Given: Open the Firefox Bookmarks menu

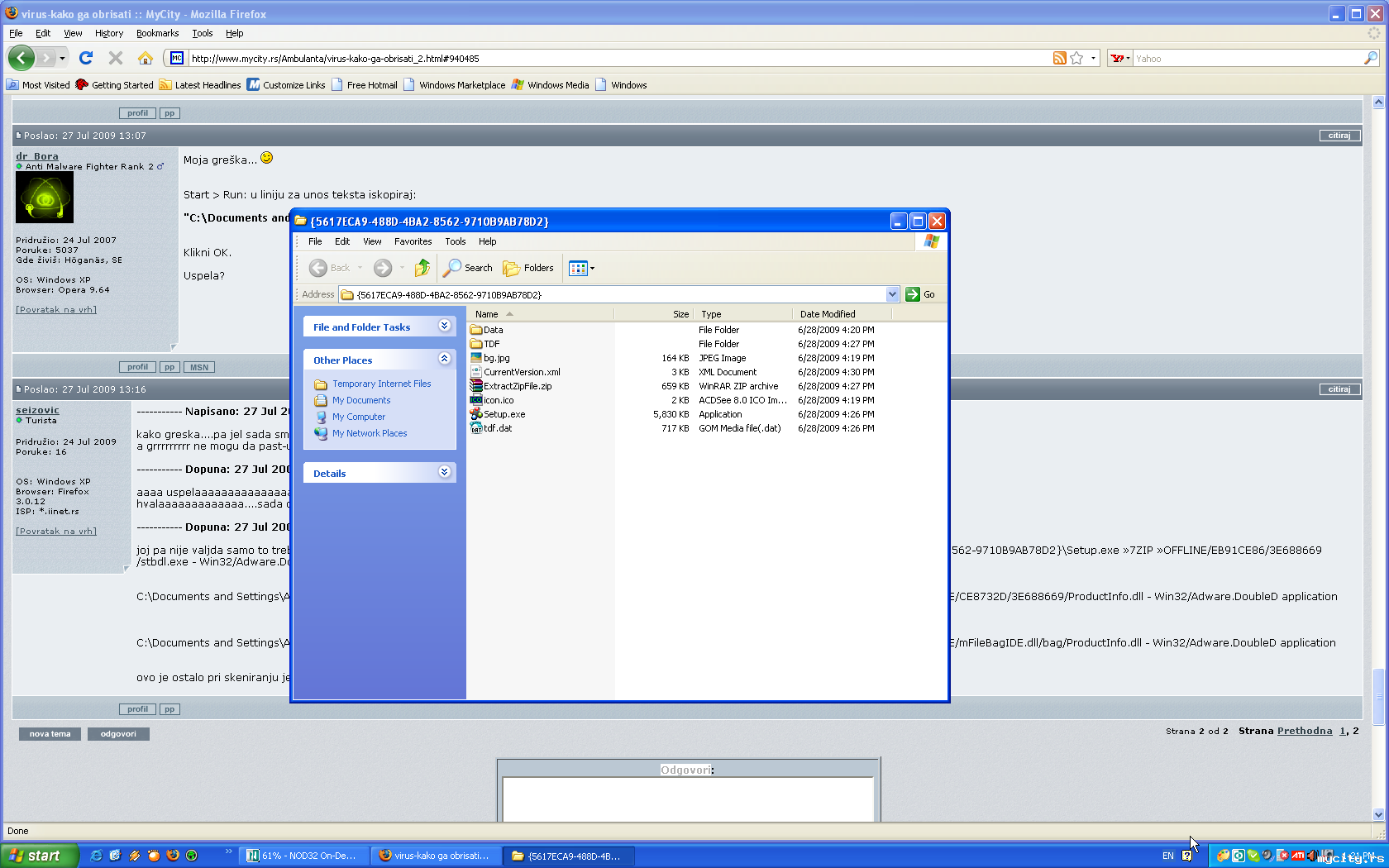Looking at the screenshot, I should pyautogui.click(x=157, y=33).
